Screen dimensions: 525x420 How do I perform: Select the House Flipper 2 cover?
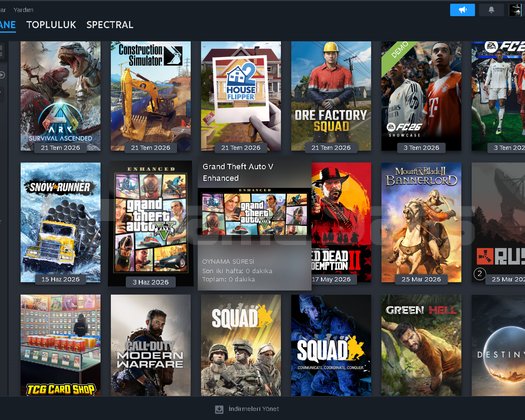coord(241,96)
